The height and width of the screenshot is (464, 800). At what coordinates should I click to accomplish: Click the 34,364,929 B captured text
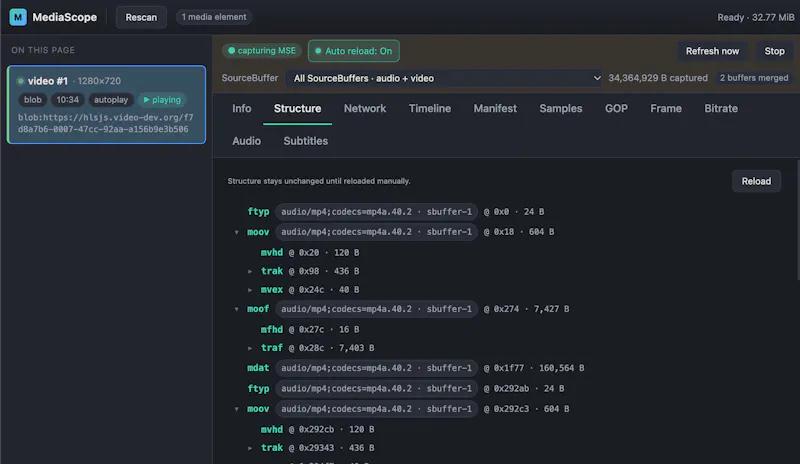coord(658,78)
